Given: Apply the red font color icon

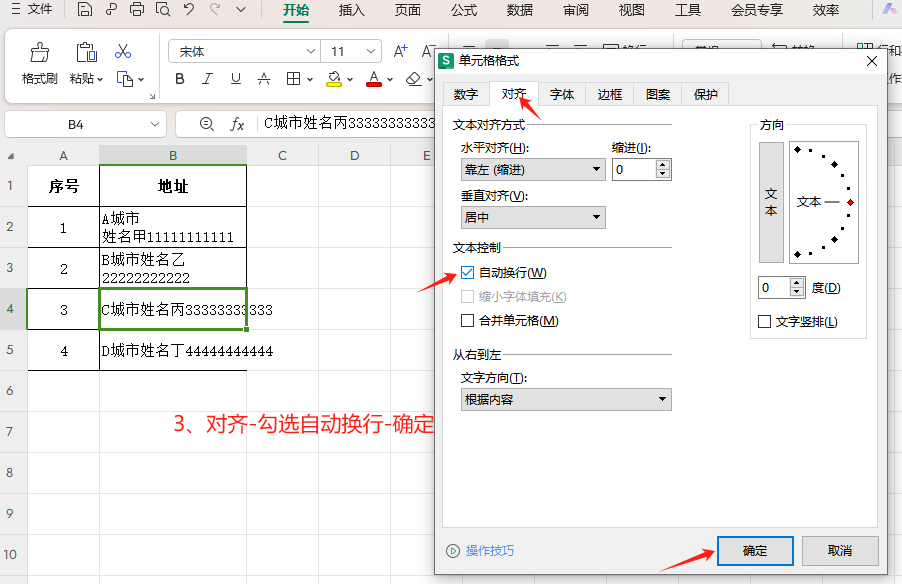Looking at the screenshot, I should coord(374,79).
